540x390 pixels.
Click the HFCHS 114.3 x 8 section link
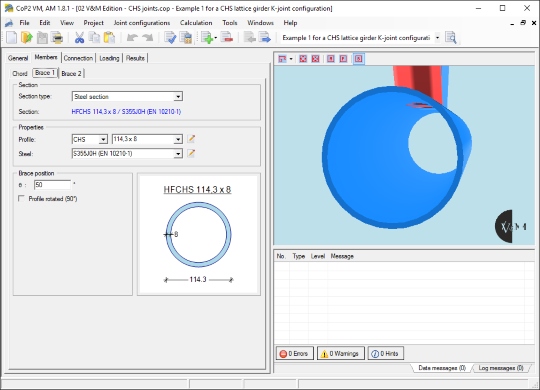126,112
